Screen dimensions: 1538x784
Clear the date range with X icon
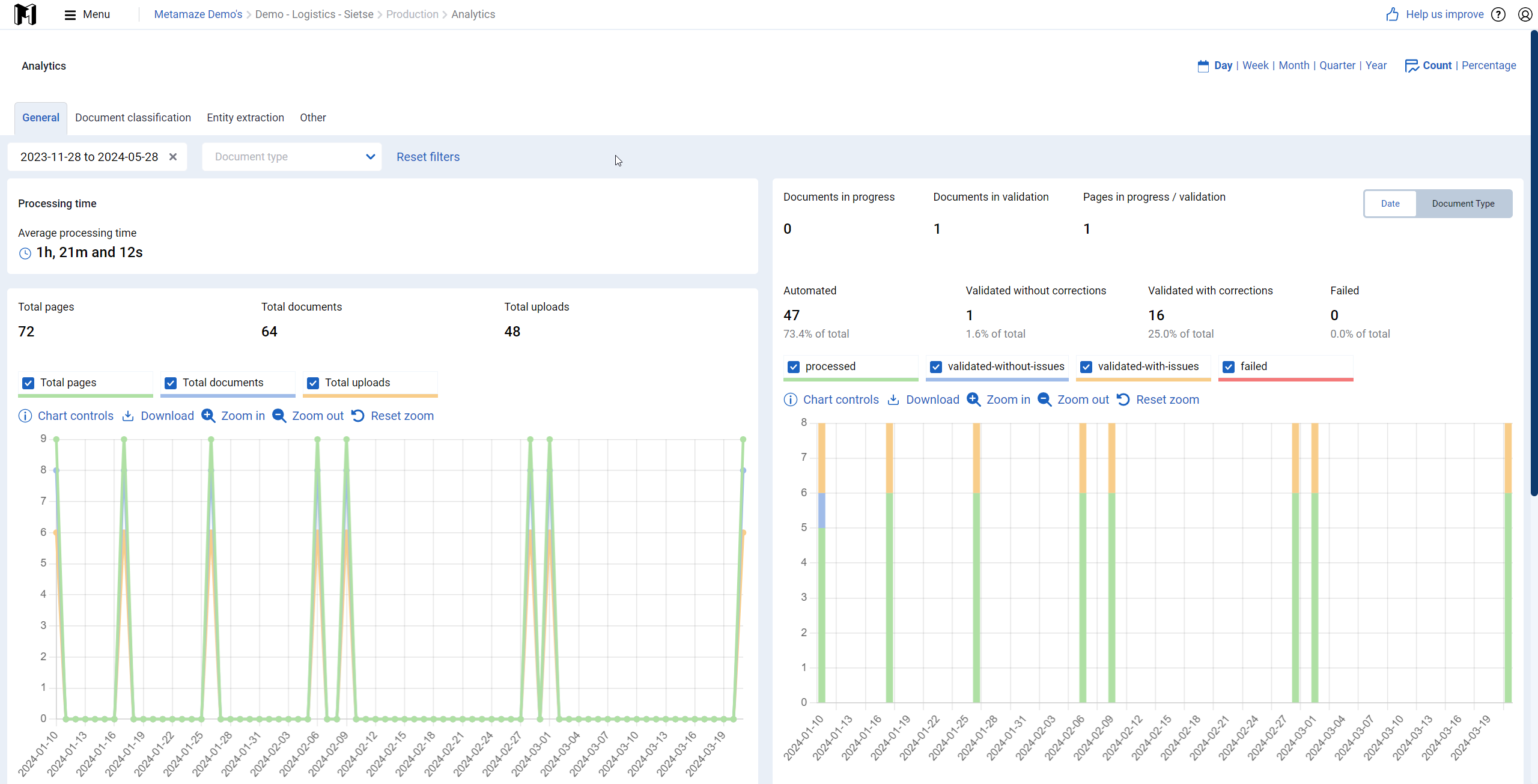coord(173,157)
